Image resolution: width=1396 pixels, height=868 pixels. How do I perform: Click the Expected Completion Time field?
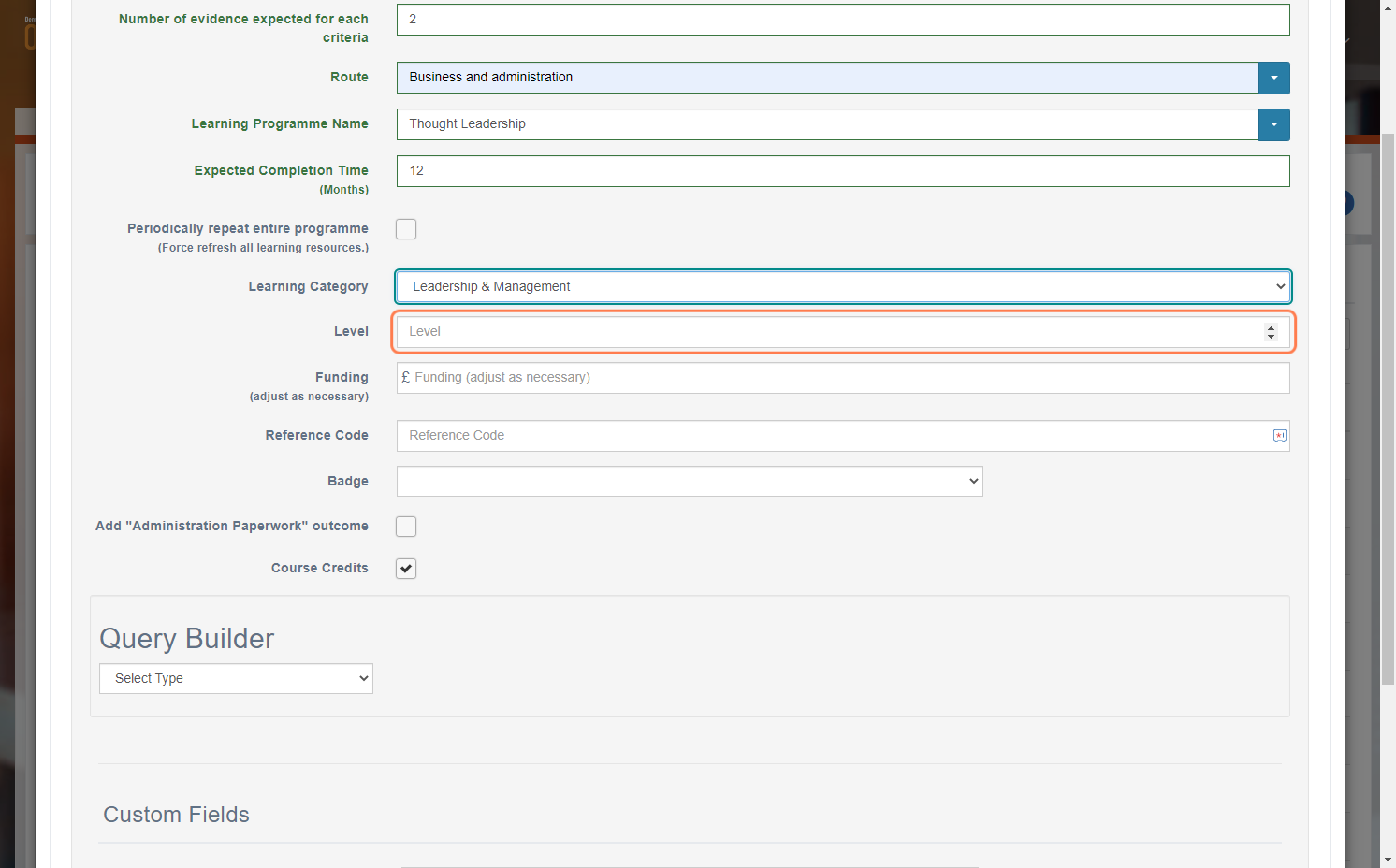(843, 171)
